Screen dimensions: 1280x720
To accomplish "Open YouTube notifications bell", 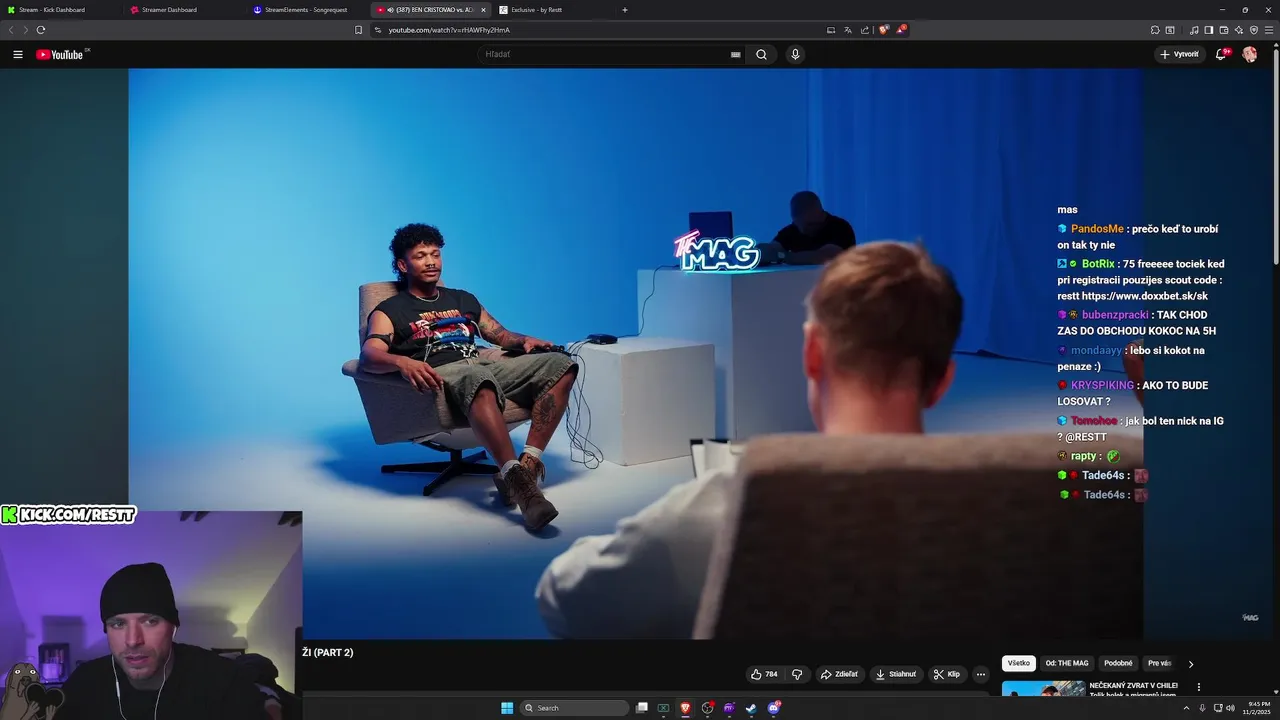I will point(1221,54).
